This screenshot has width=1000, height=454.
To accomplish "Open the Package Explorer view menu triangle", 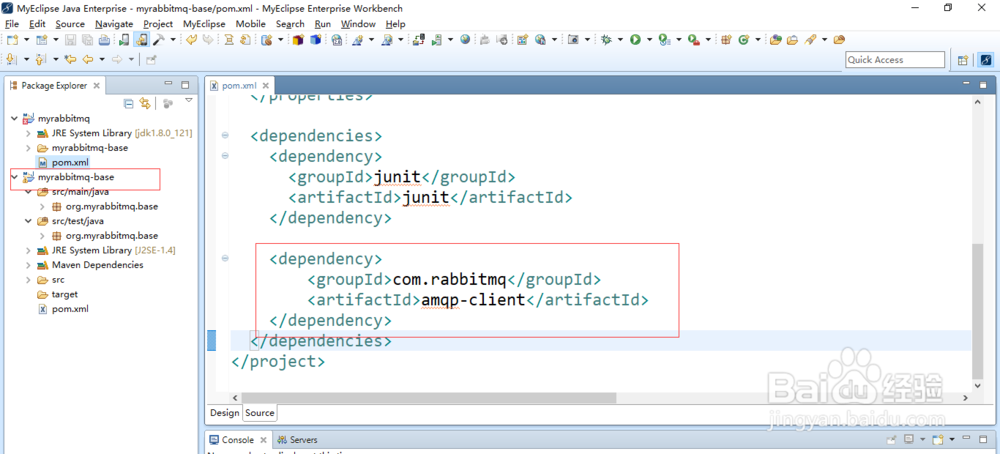I will (x=189, y=101).
